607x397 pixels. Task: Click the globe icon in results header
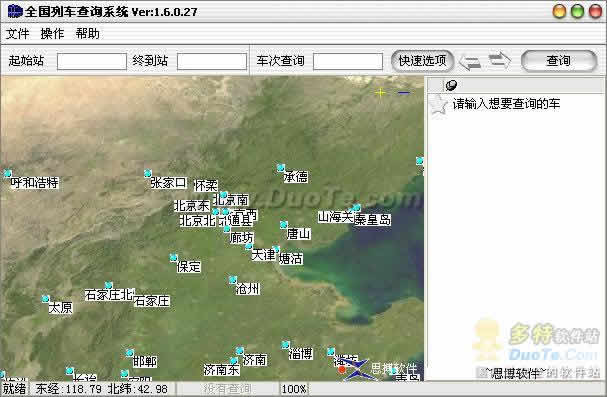point(451,85)
